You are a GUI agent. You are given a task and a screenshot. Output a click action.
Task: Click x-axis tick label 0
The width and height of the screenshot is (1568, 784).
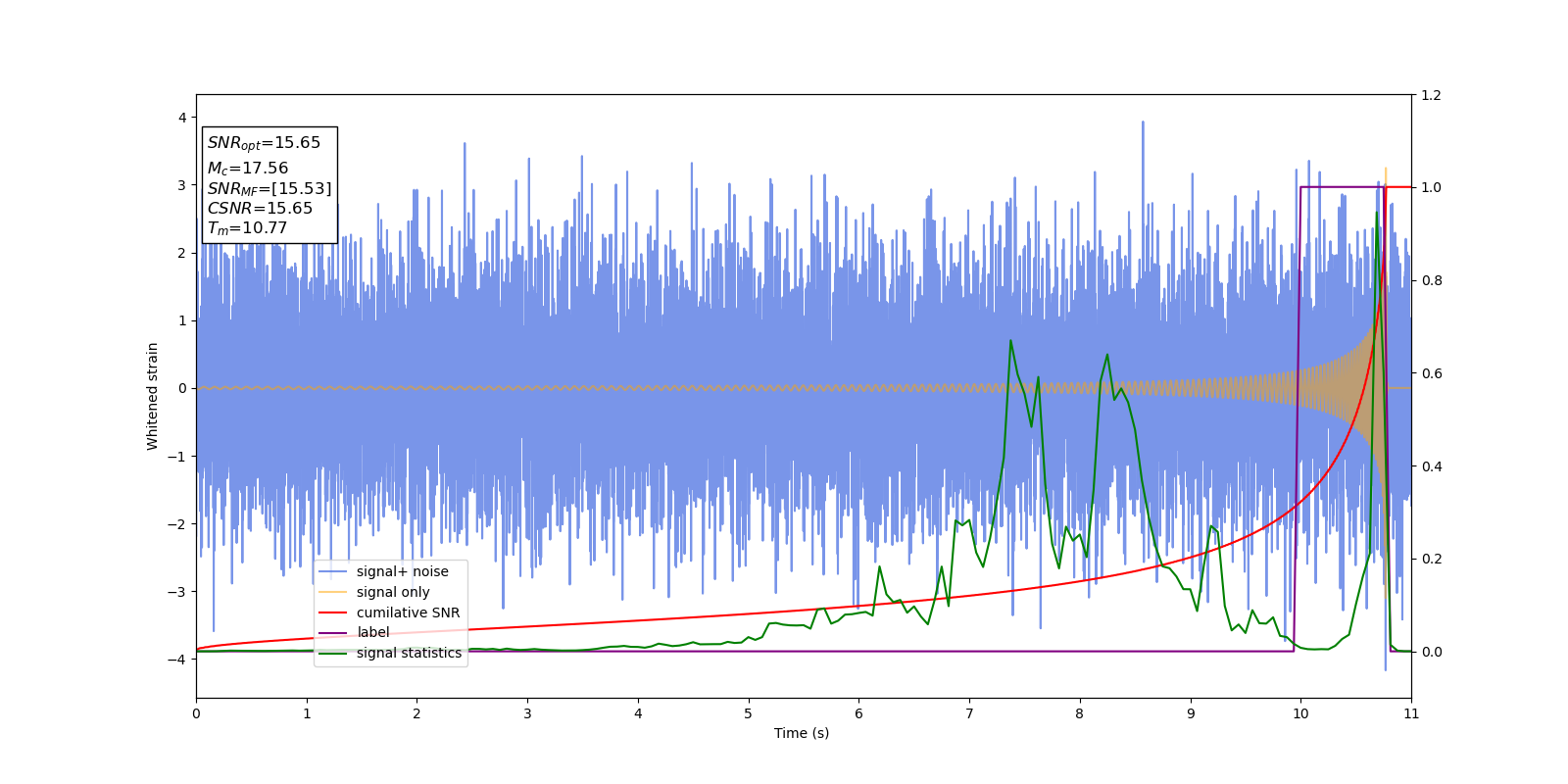click(x=196, y=713)
